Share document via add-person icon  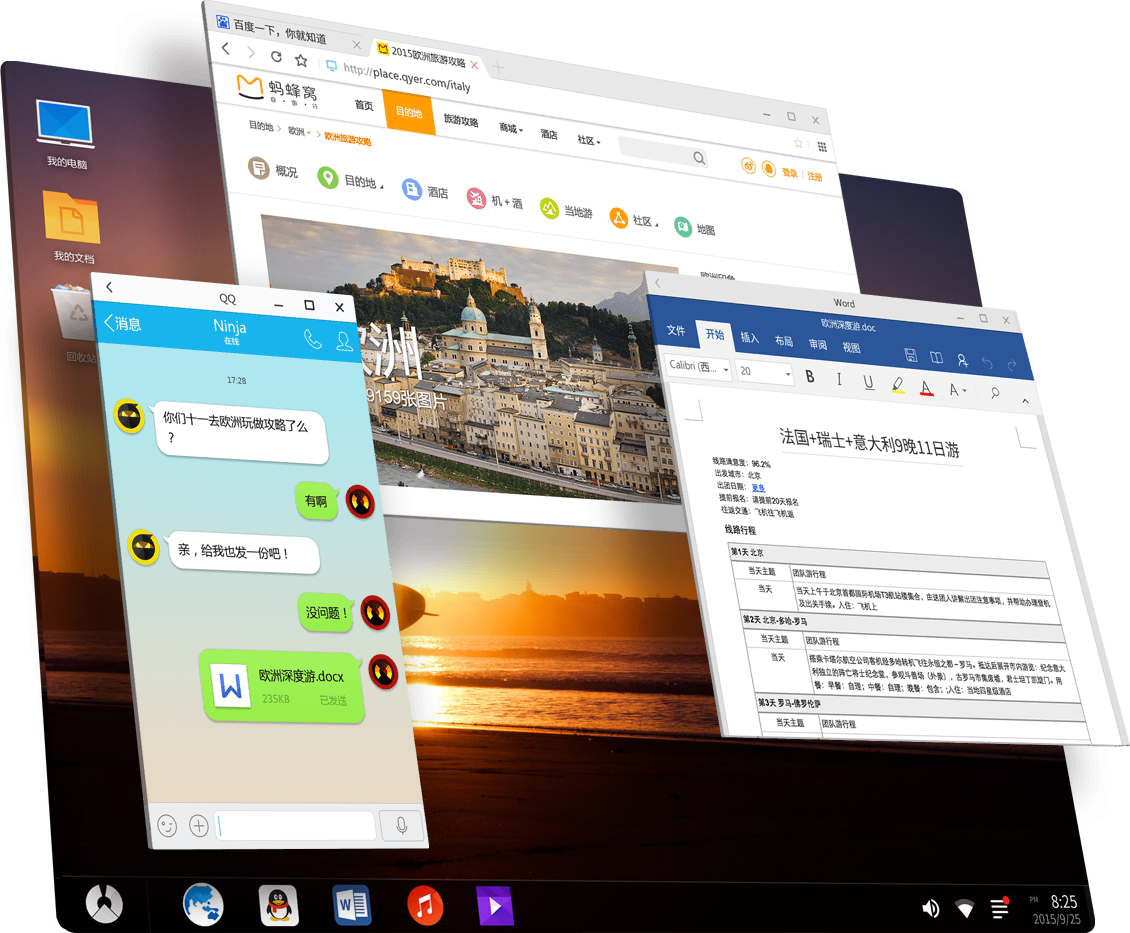[x=962, y=360]
